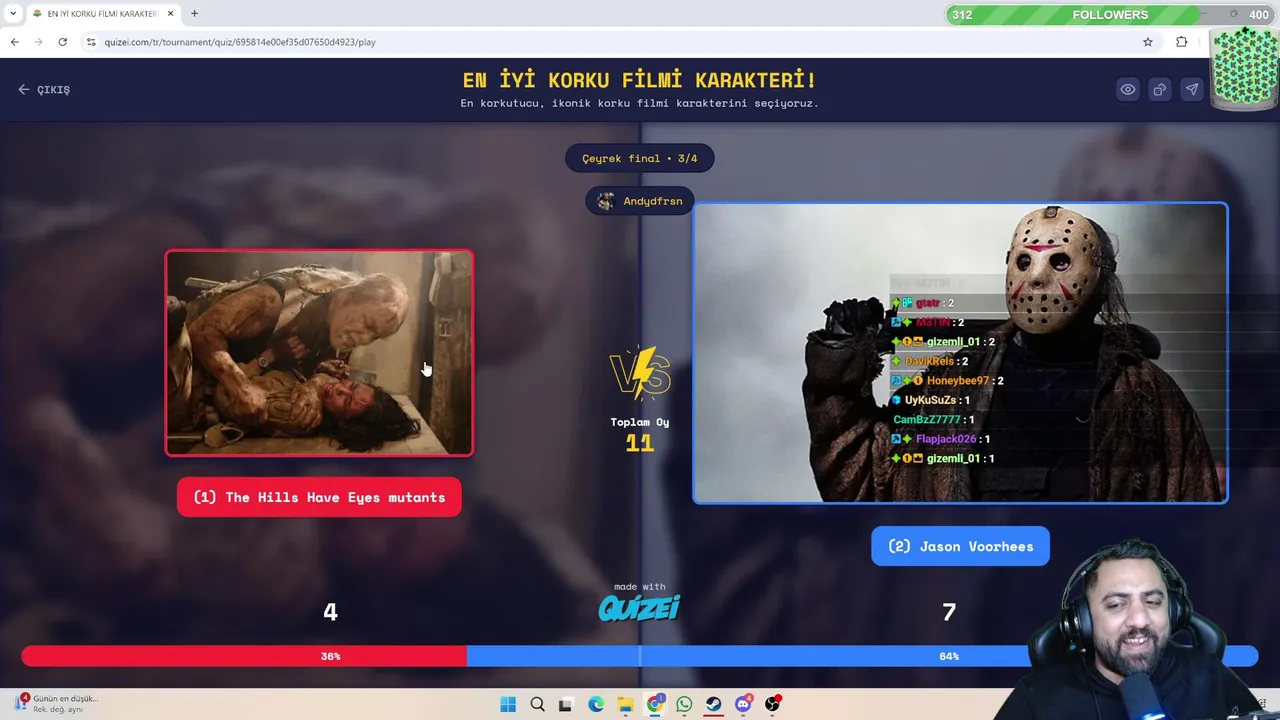Bookmark page with star icon

click(x=1148, y=42)
